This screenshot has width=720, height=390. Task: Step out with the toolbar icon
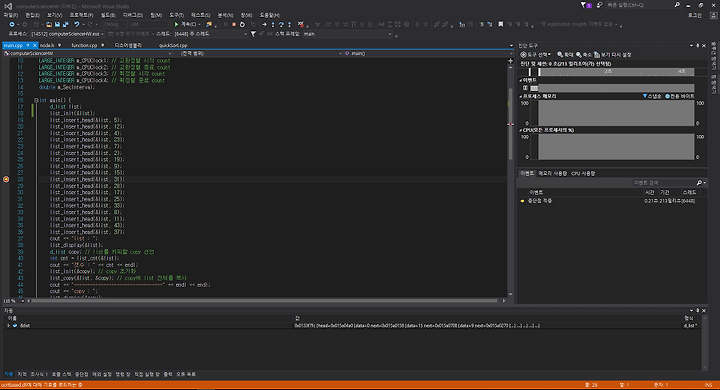(x=289, y=24)
